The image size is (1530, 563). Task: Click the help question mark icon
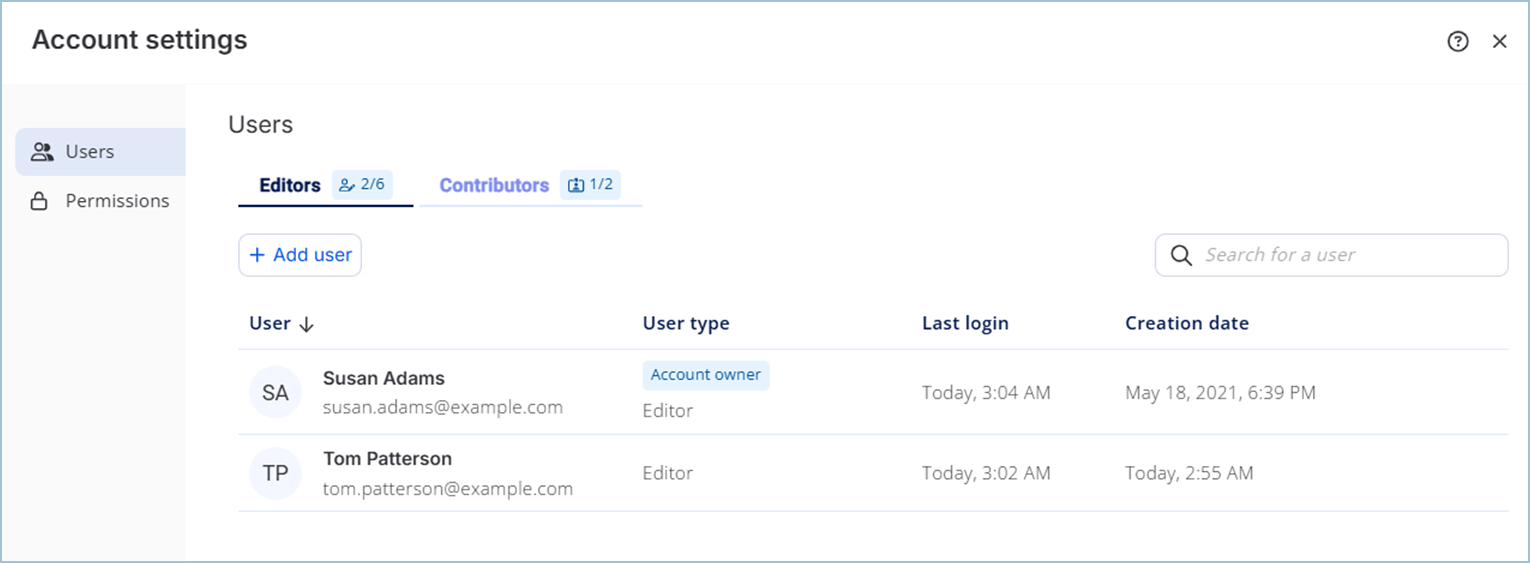point(1458,41)
